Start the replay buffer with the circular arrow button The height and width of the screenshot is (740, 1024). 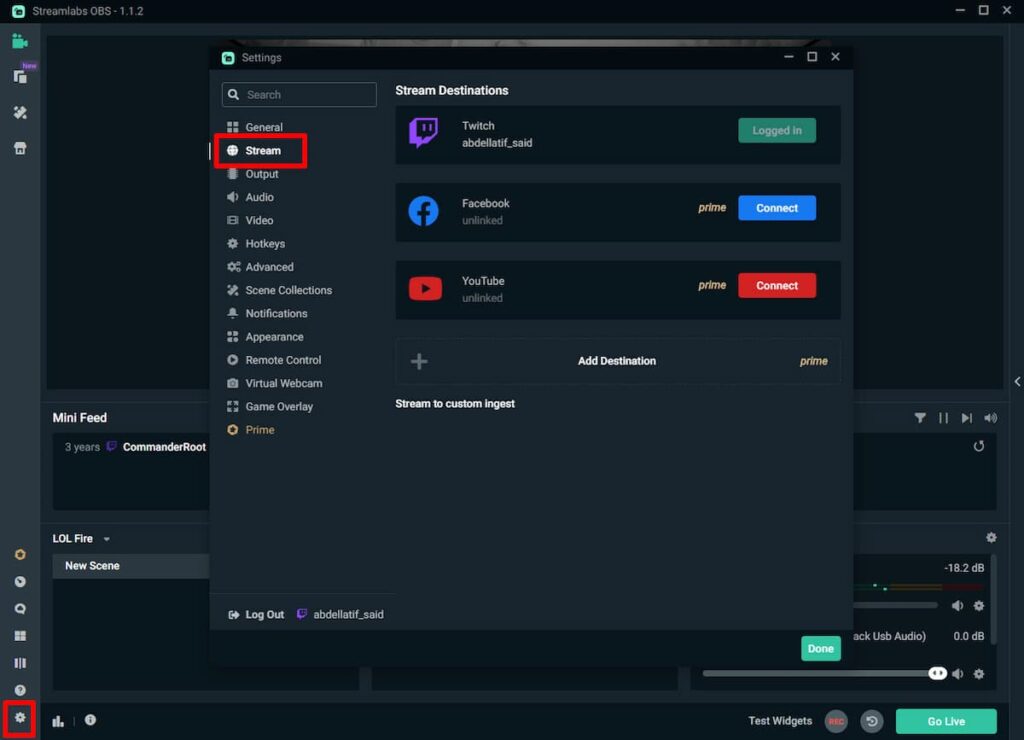click(x=871, y=721)
